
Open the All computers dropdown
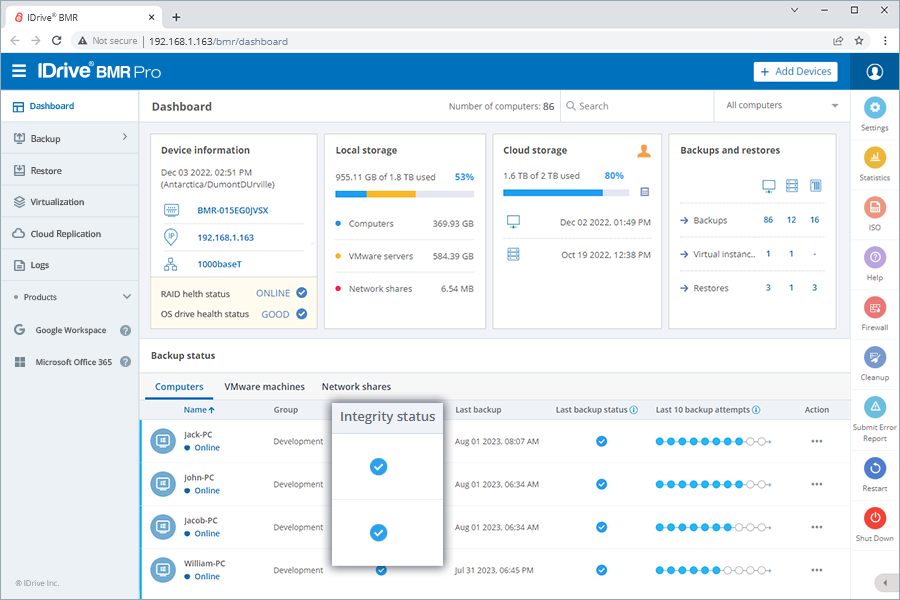click(x=782, y=106)
